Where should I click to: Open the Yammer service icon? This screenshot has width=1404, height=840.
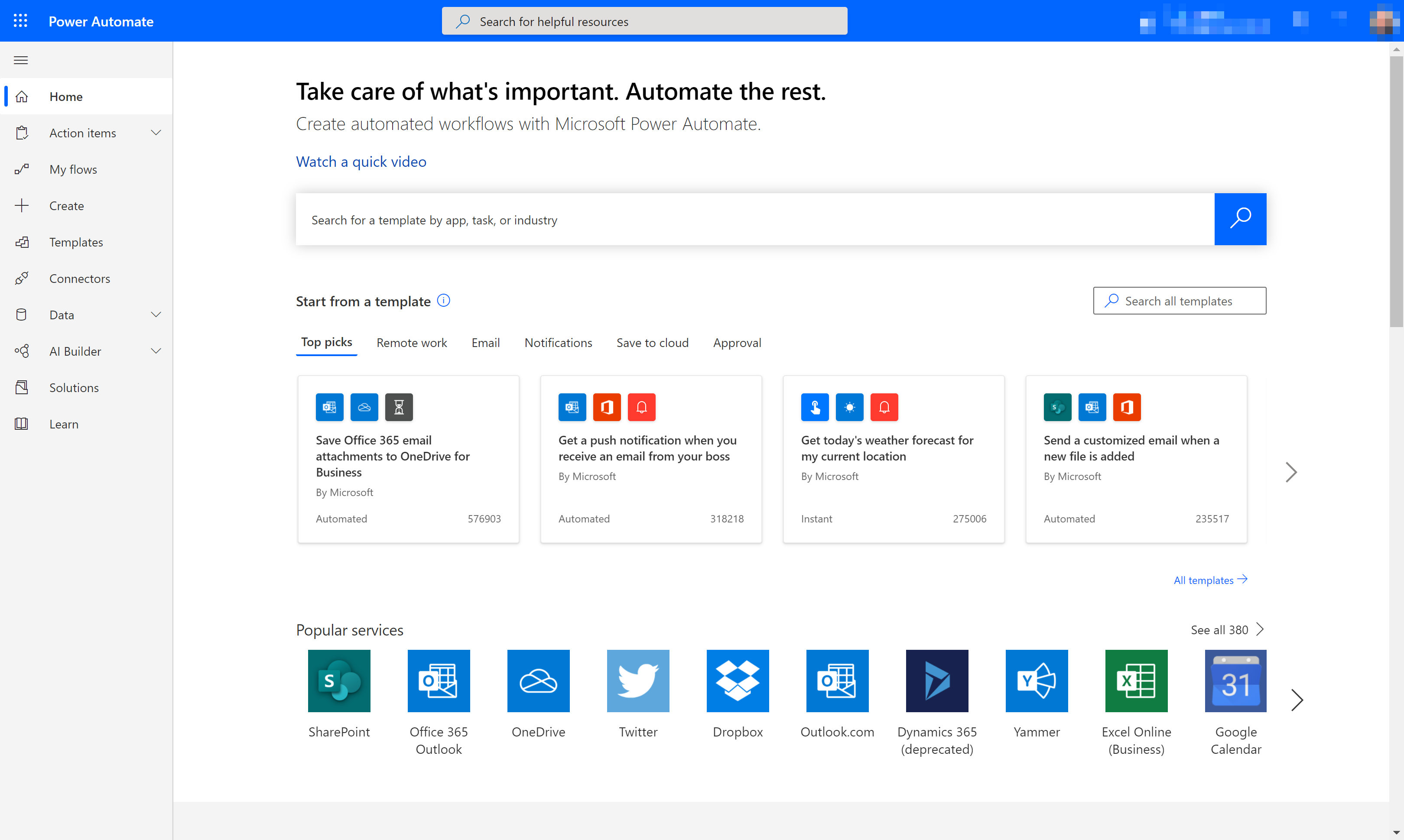pos(1036,681)
